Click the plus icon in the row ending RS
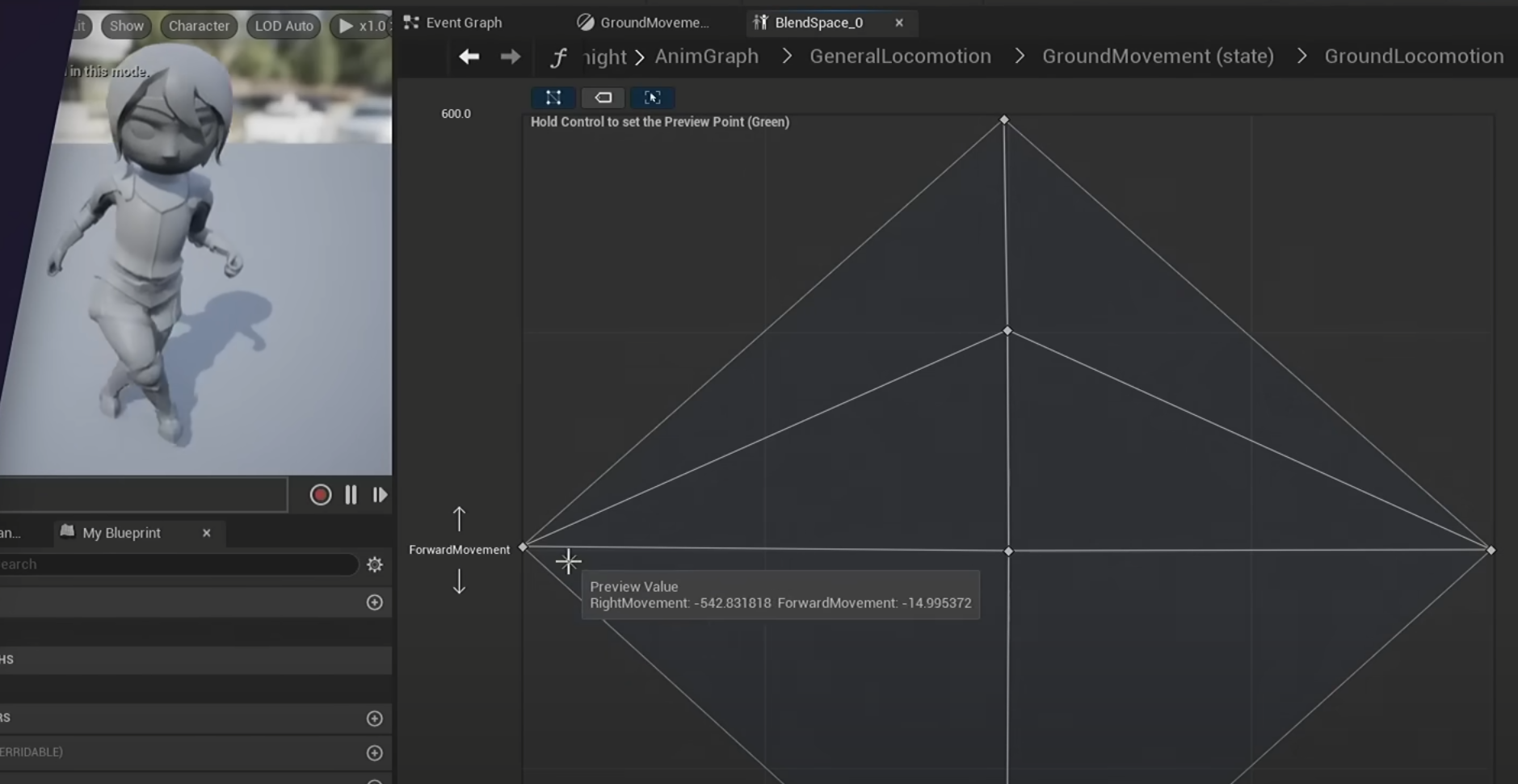Image resolution: width=1518 pixels, height=784 pixels. click(x=374, y=718)
